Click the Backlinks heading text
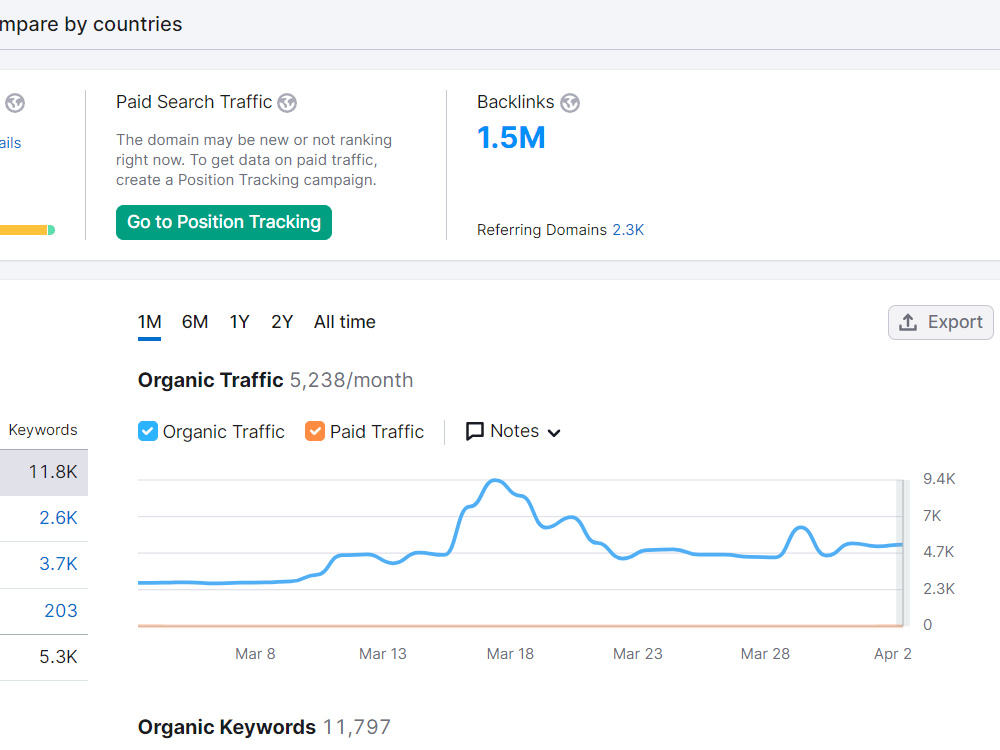Viewport: 1000px width, 750px height. (515, 102)
